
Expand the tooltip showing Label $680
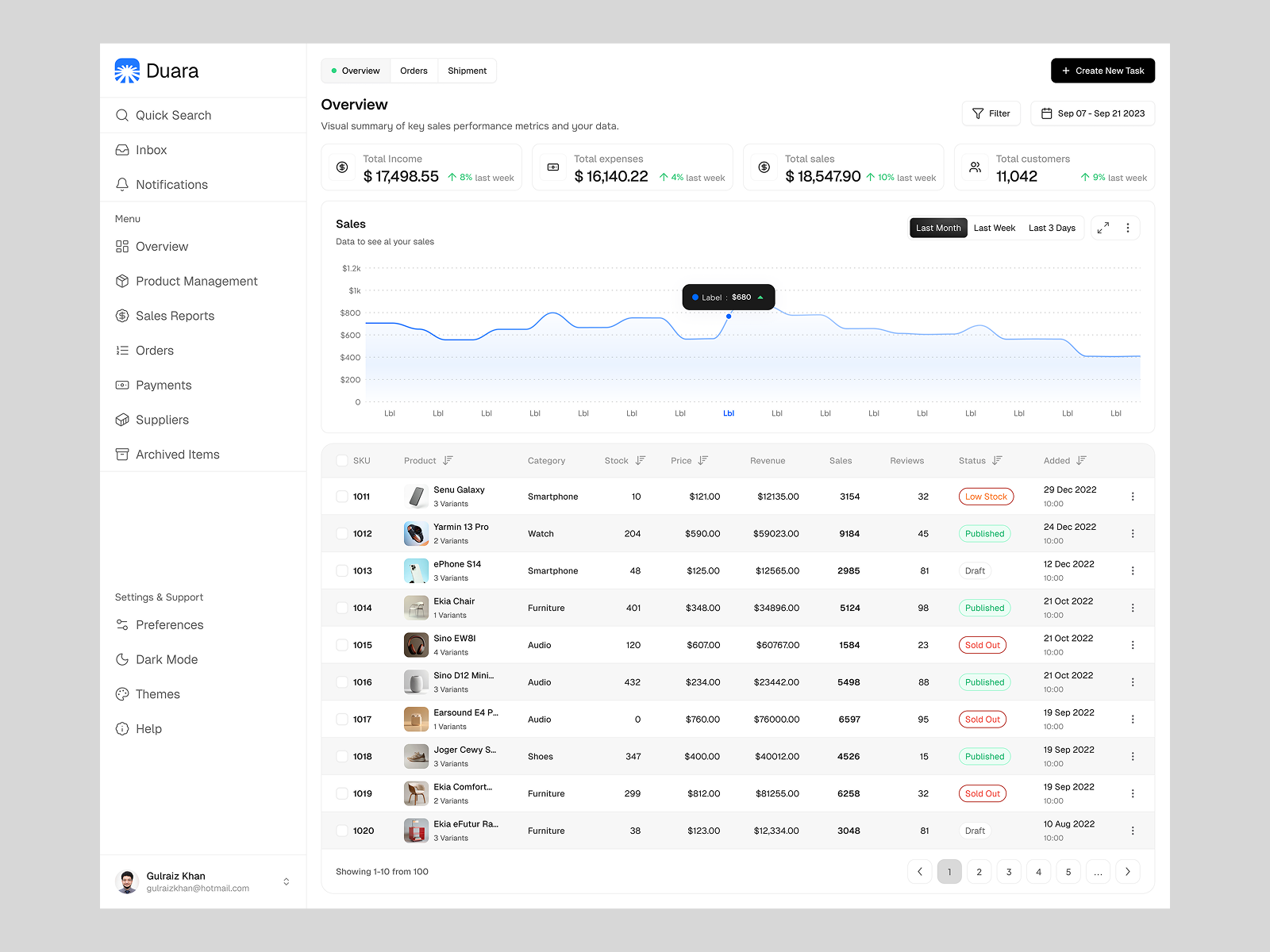760,297
